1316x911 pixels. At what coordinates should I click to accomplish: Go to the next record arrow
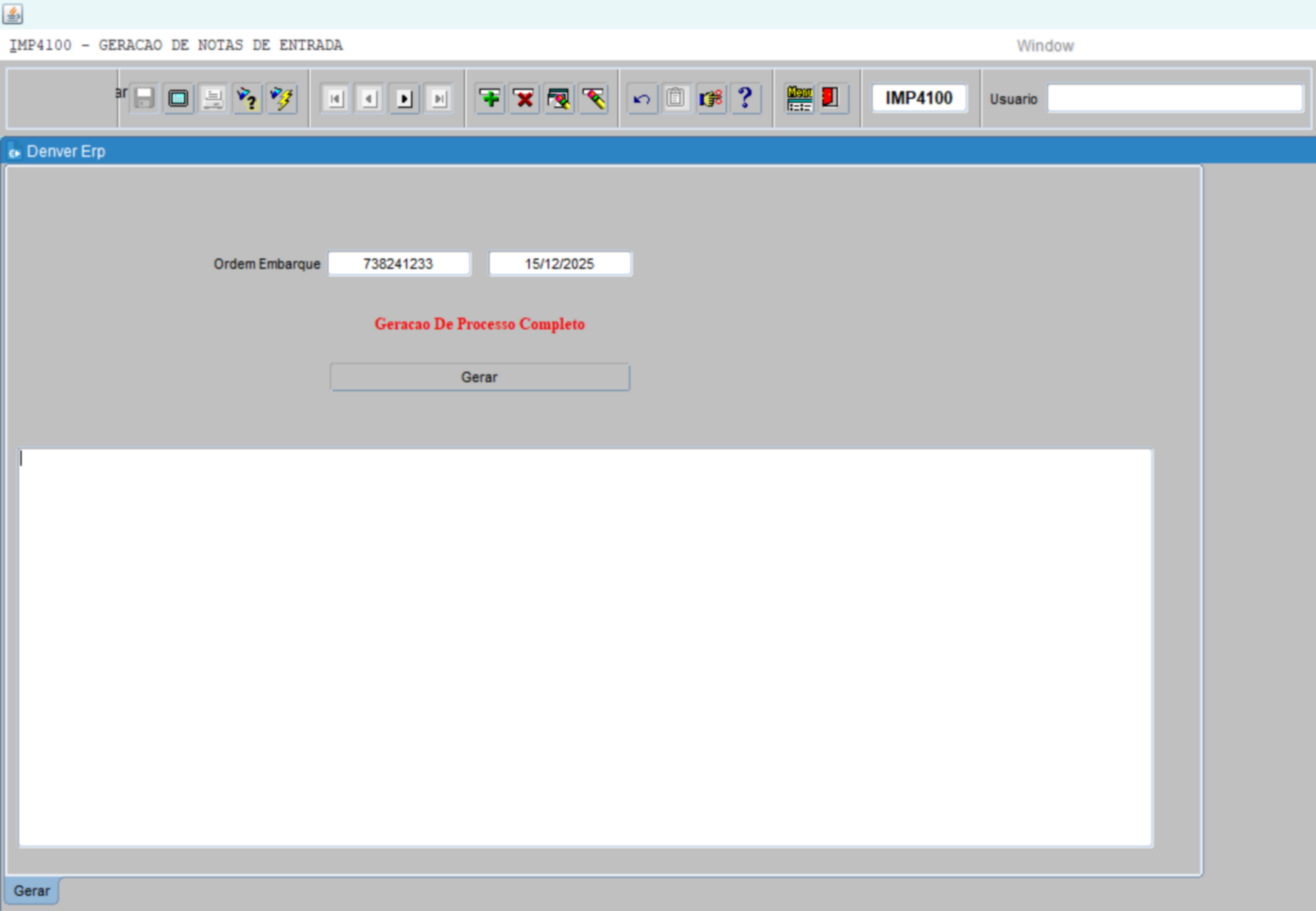tap(405, 98)
